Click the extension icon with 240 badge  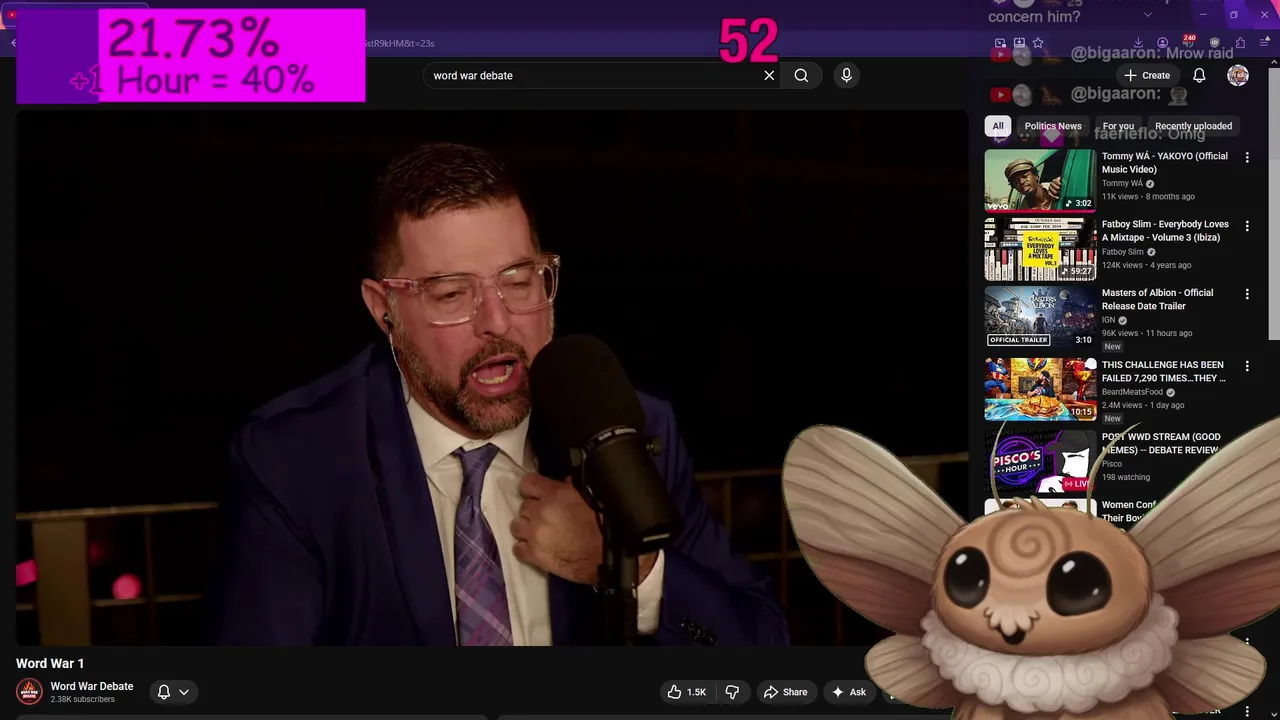coord(1188,42)
